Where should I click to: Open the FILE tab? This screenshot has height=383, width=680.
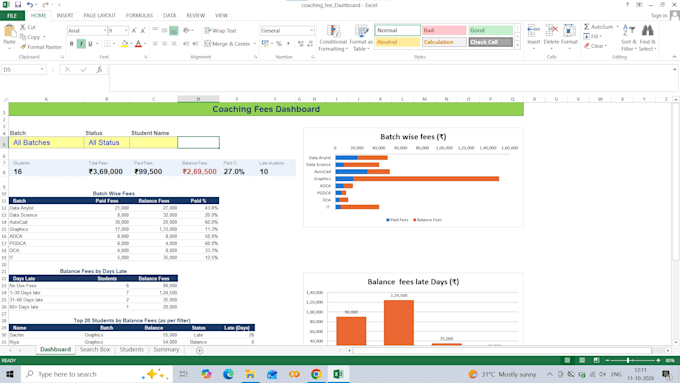point(12,16)
